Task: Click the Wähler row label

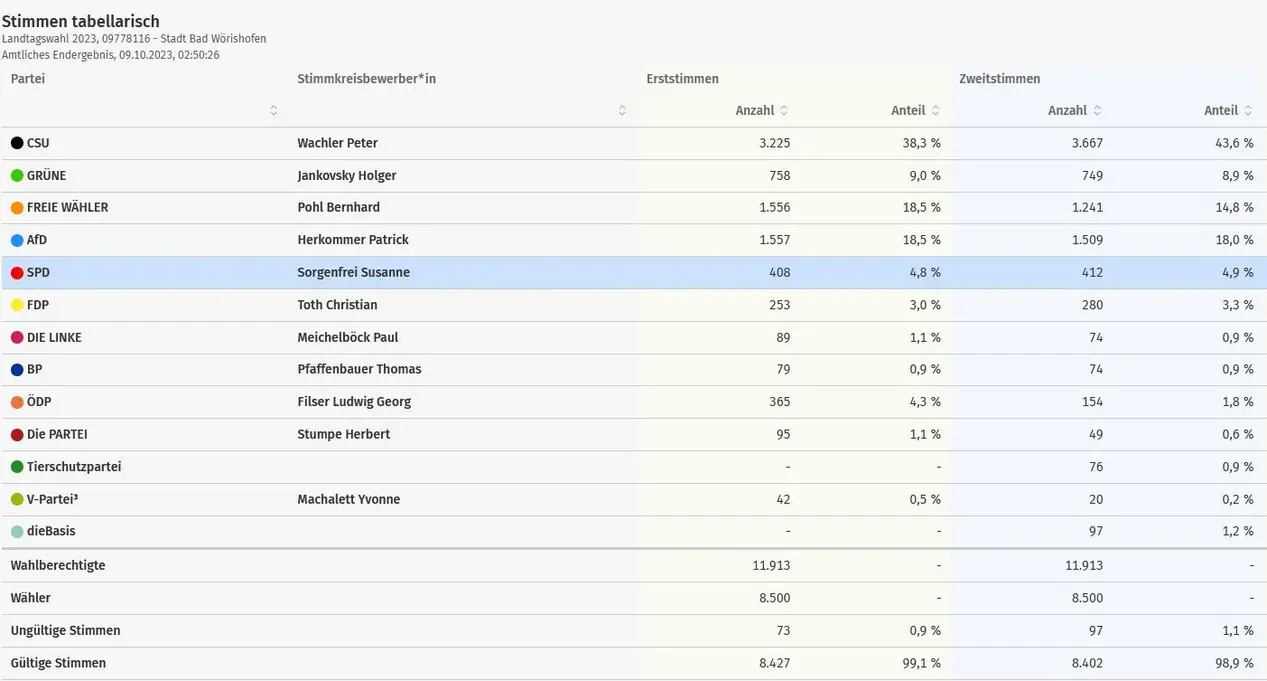Action: click(30, 598)
